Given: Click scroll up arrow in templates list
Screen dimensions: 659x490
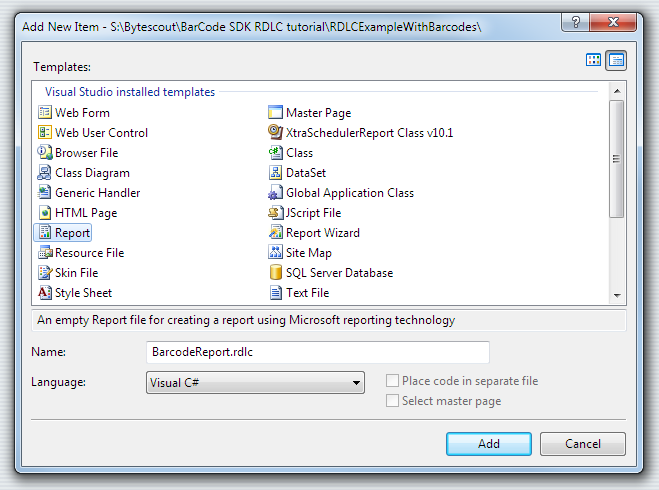Looking at the screenshot, I should coord(617,91).
